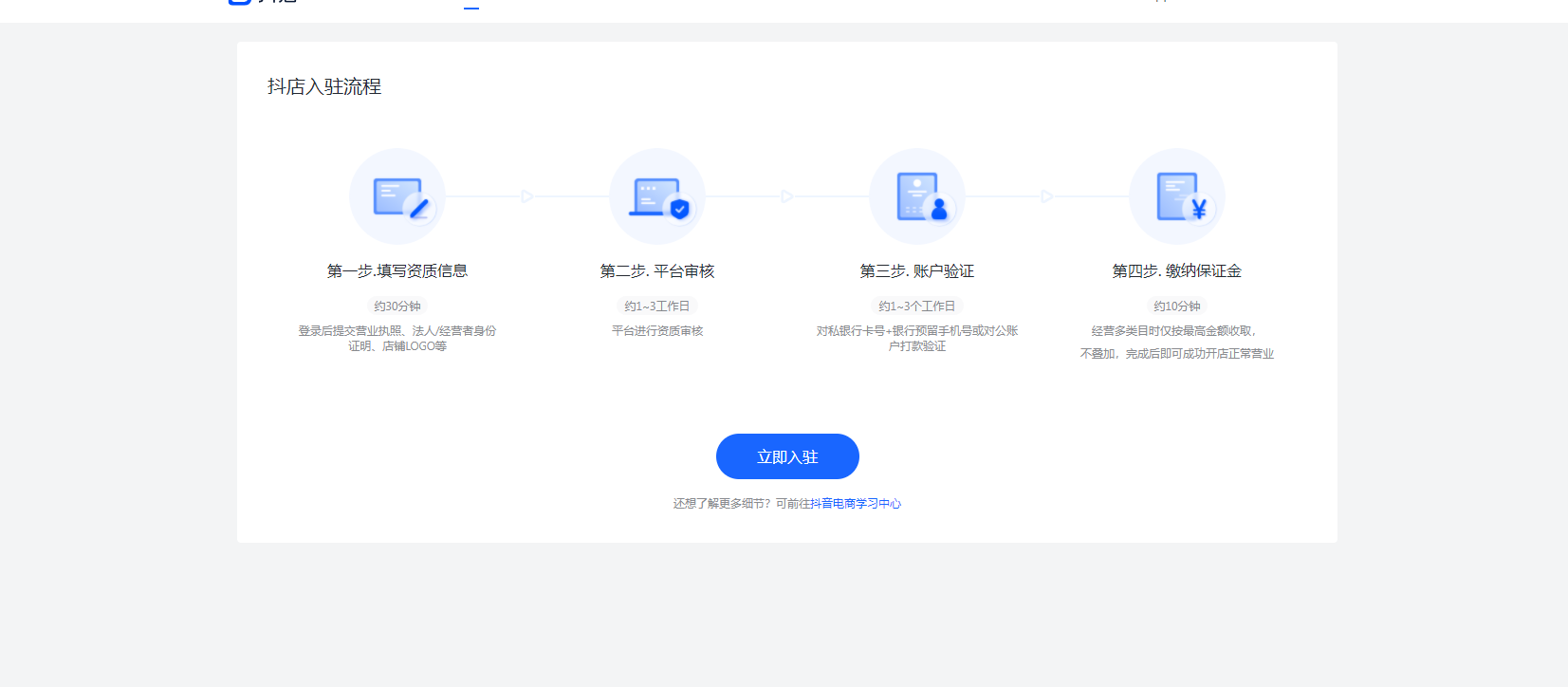Click the step three account verification icon

tap(917, 196)
